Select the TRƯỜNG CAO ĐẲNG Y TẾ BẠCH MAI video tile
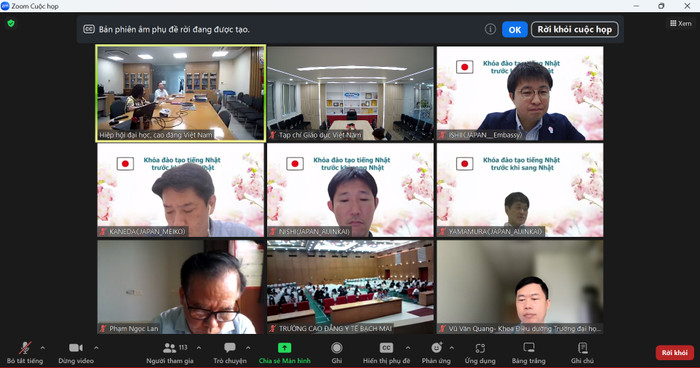700x368 pixels. pyautogui.click(x=350, y=287)
